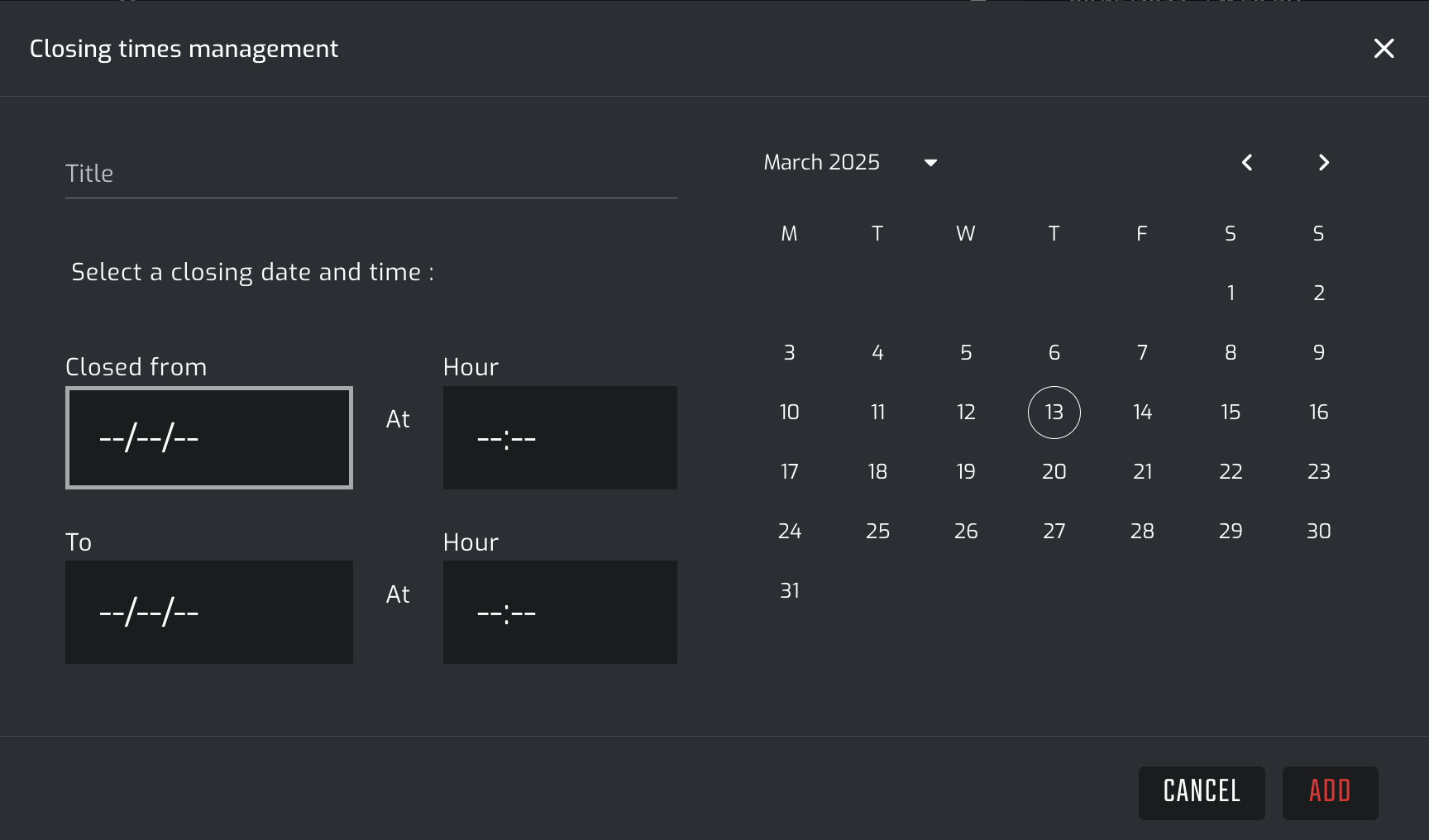
Task: Expand the March 2025 month dropdown
Action: click(930, 163)
